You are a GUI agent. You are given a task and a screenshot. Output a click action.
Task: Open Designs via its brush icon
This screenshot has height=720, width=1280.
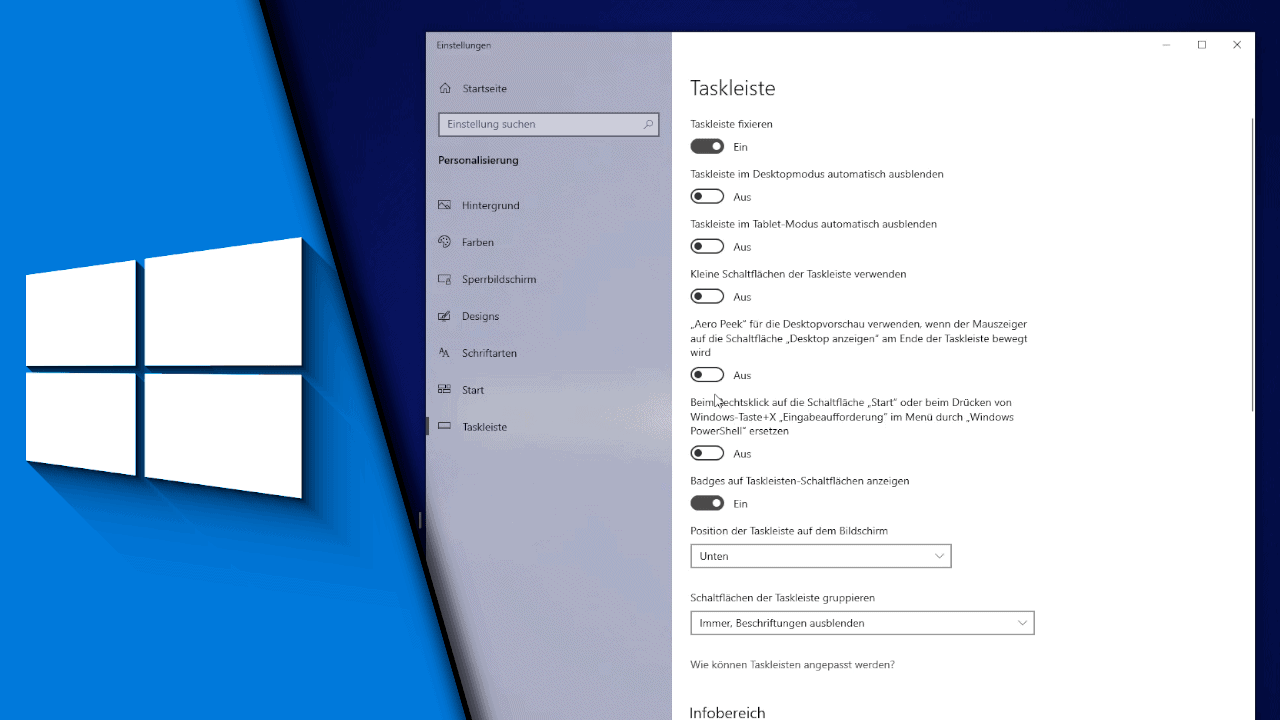tap(444, 316)
